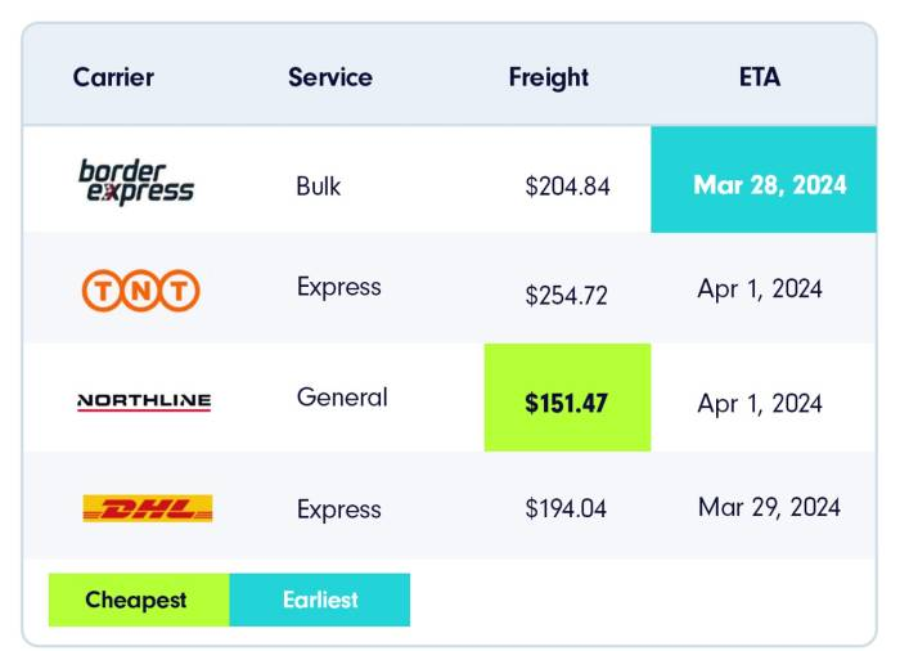Click the Mar 29, 2024 ETA for DHL

(769, 507)
